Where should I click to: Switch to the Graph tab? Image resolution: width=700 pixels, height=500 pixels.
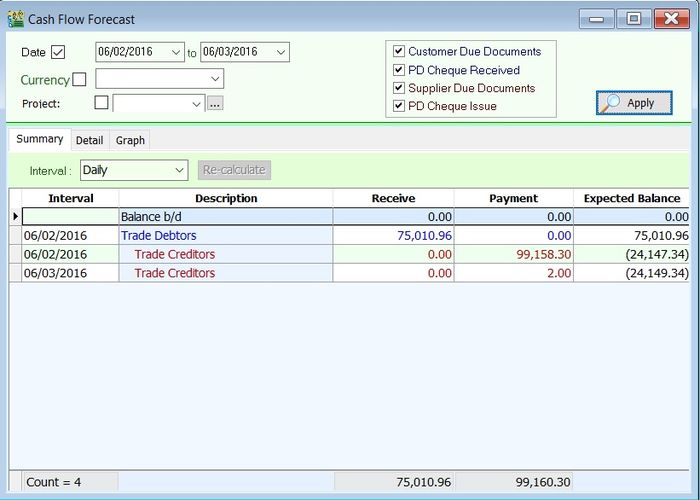click(130, 140)
